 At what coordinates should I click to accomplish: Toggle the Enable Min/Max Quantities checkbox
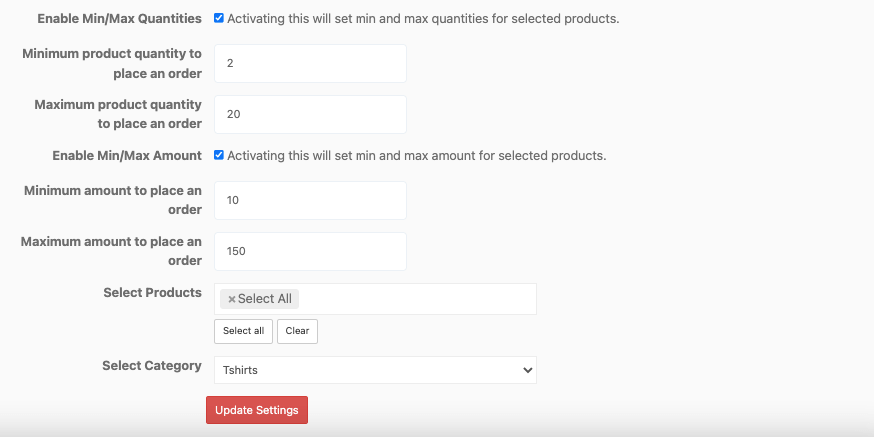pos(219,18)
